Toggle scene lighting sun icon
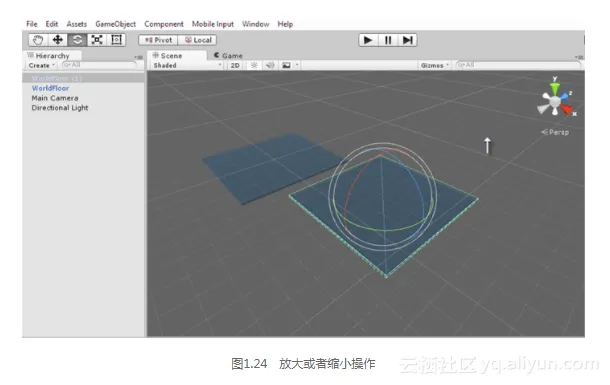Image resolution: width=610 pixels, height=385 pixels. (254, 65)
